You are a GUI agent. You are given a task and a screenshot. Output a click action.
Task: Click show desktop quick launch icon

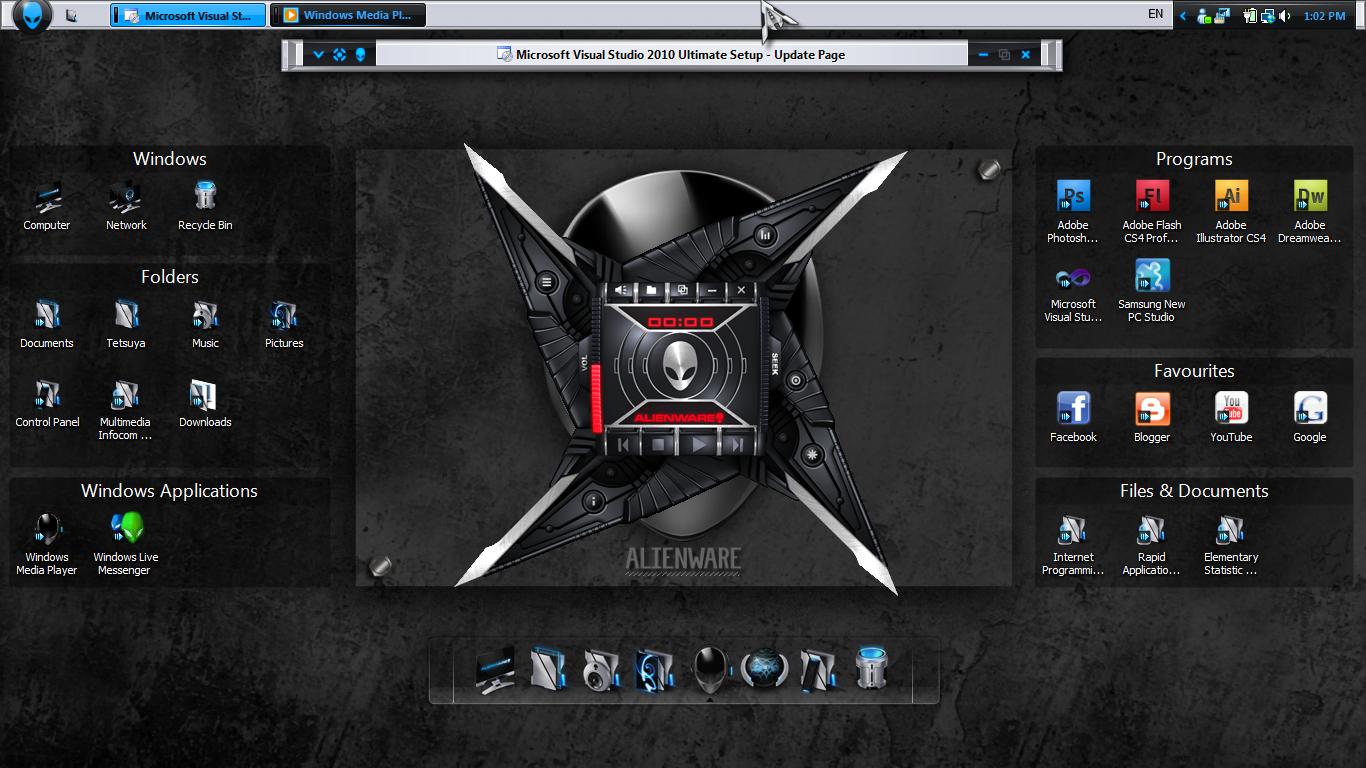(x=71, y=15)
